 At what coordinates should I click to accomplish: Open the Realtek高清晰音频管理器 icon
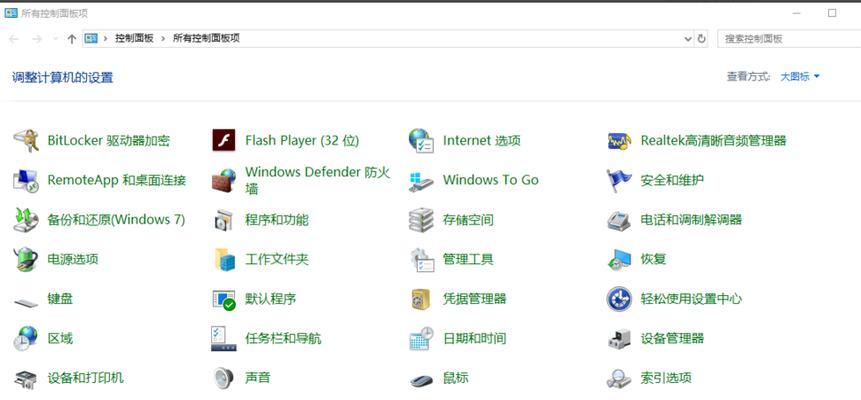619,141
